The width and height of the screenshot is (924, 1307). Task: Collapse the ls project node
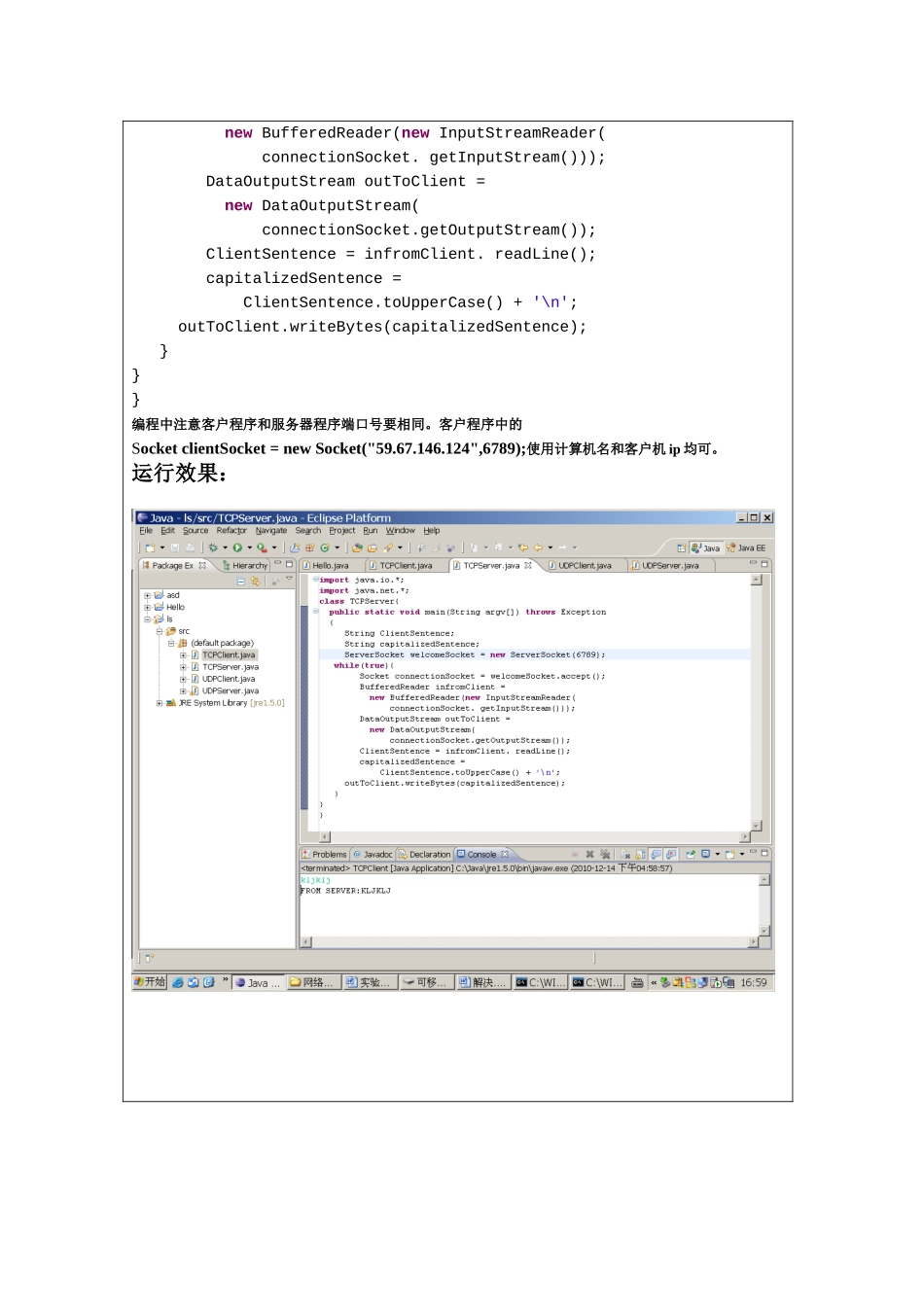click(x=147, y=619)
